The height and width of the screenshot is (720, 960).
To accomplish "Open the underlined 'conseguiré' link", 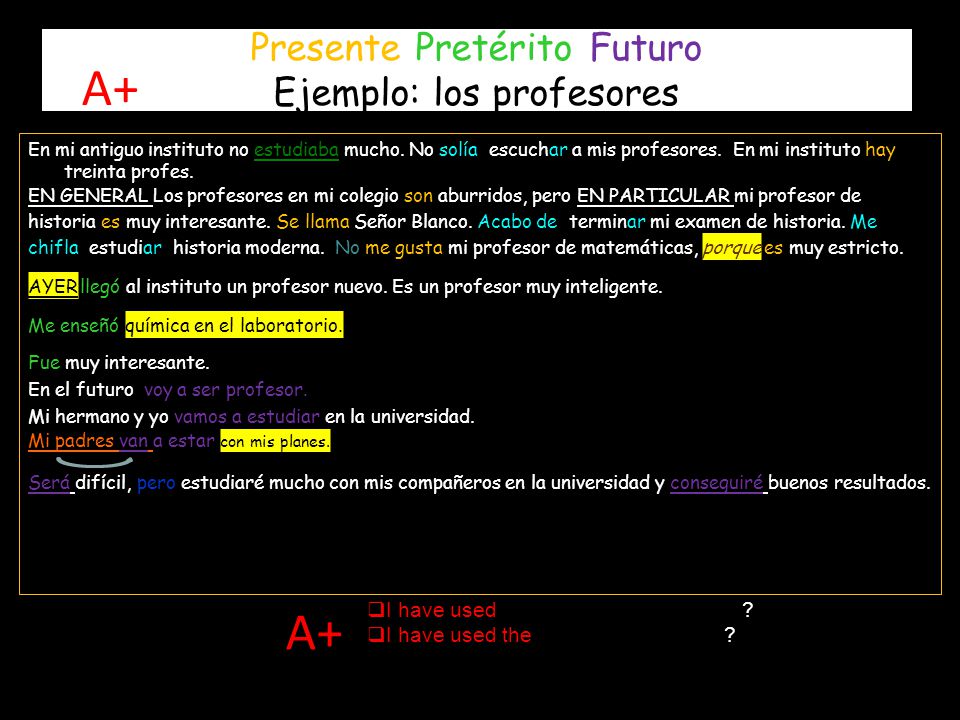I will (x=716, y=482).
